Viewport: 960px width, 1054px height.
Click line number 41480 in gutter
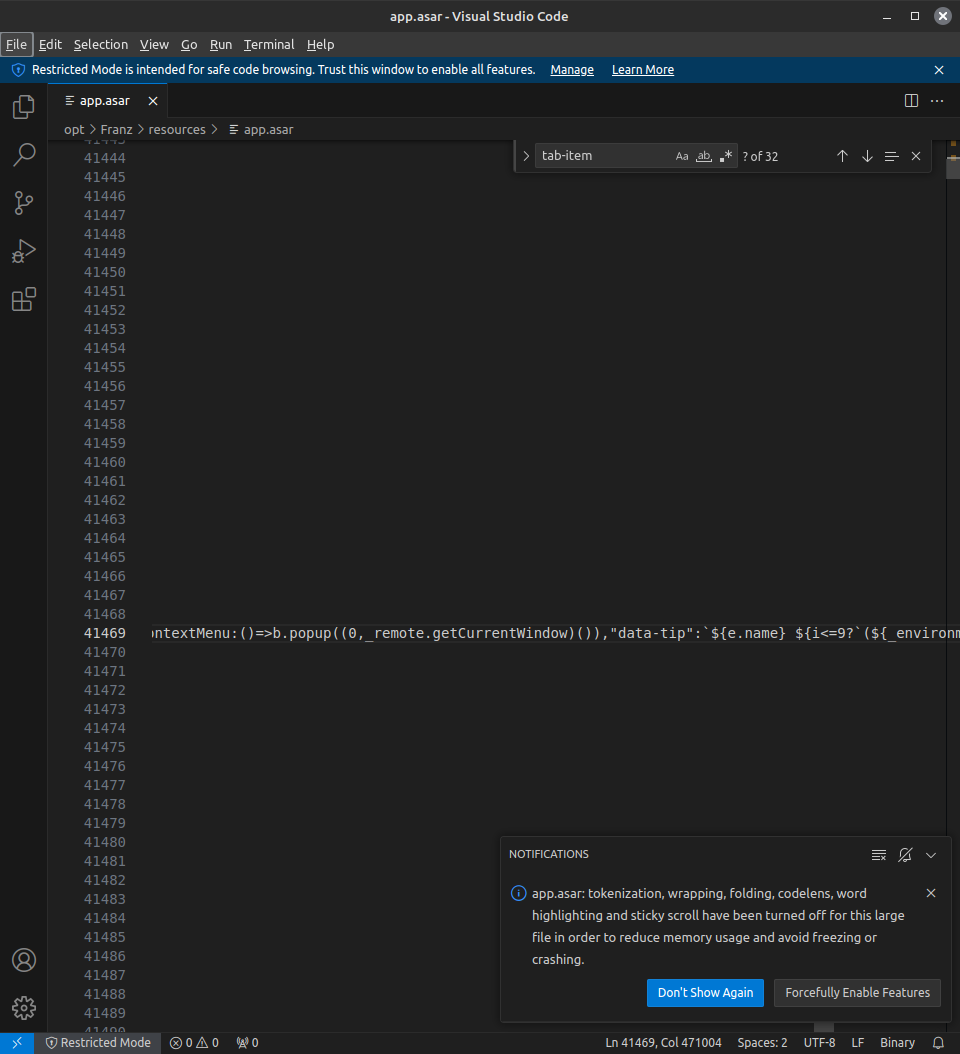click(105, 842)
